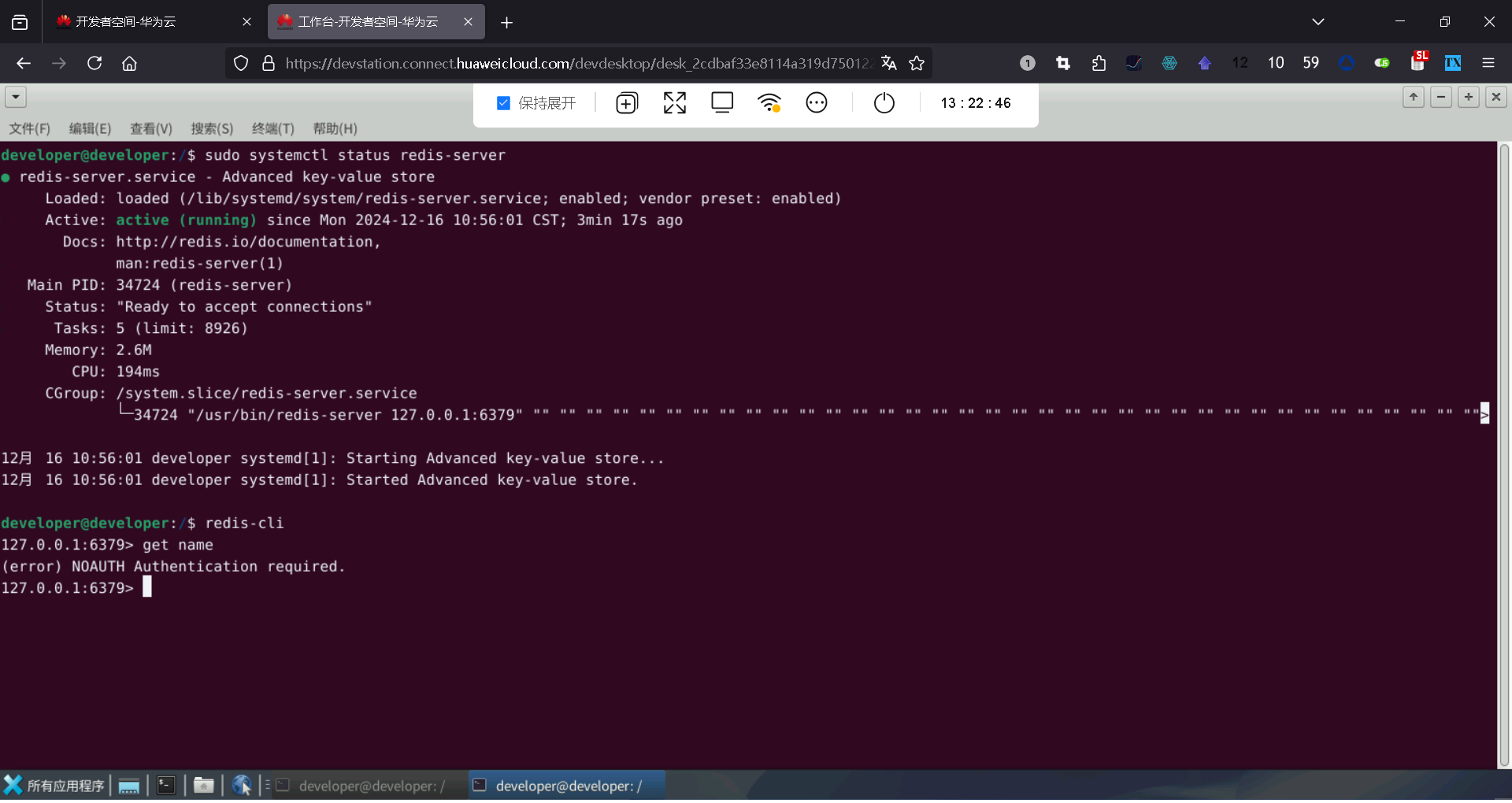Image resolution: width=1512 pixels, height=803 pixels.
Task: Click the add-window plus icon in floating toolbar
Action: click(x=627, y=103)
